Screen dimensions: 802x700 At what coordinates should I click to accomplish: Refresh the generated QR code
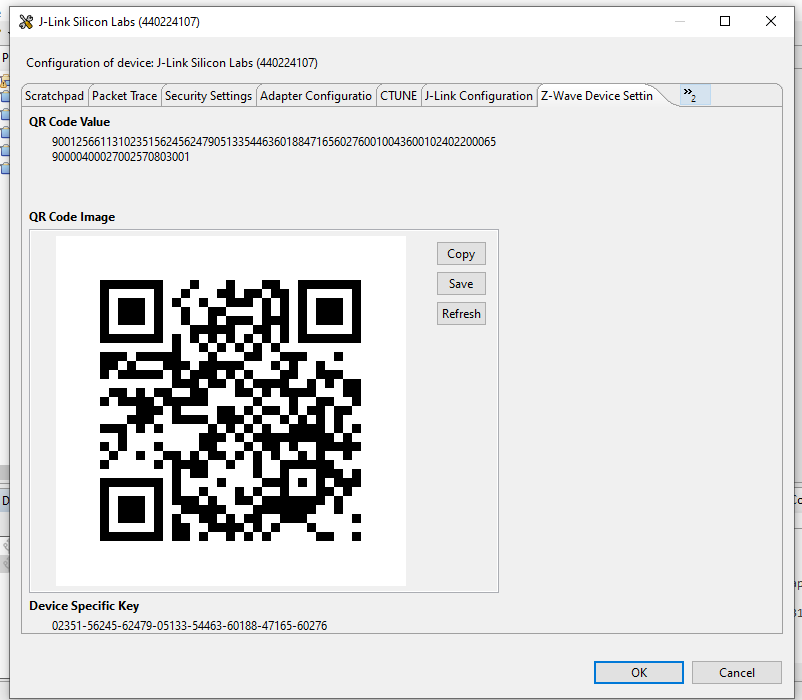460,313
